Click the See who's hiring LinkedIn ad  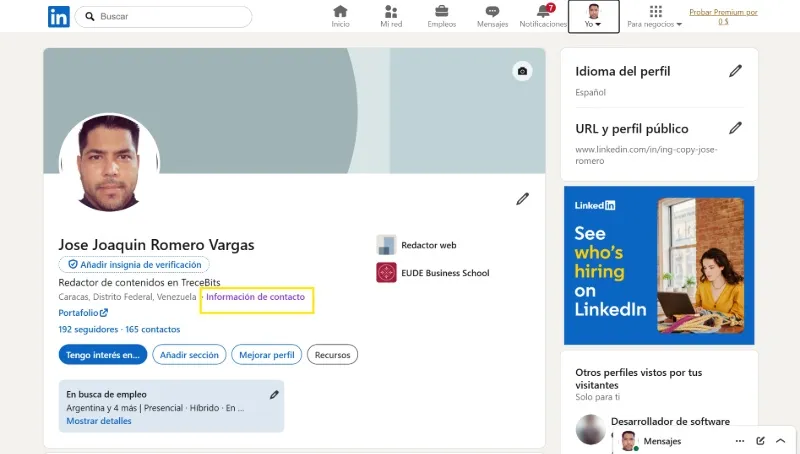point(659,265)
